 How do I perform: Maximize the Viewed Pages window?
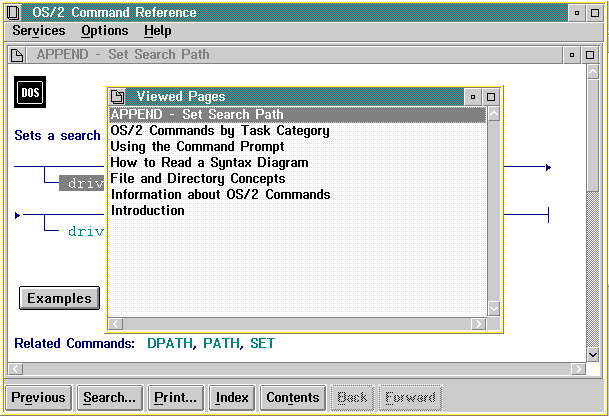[x=491, y=97]
